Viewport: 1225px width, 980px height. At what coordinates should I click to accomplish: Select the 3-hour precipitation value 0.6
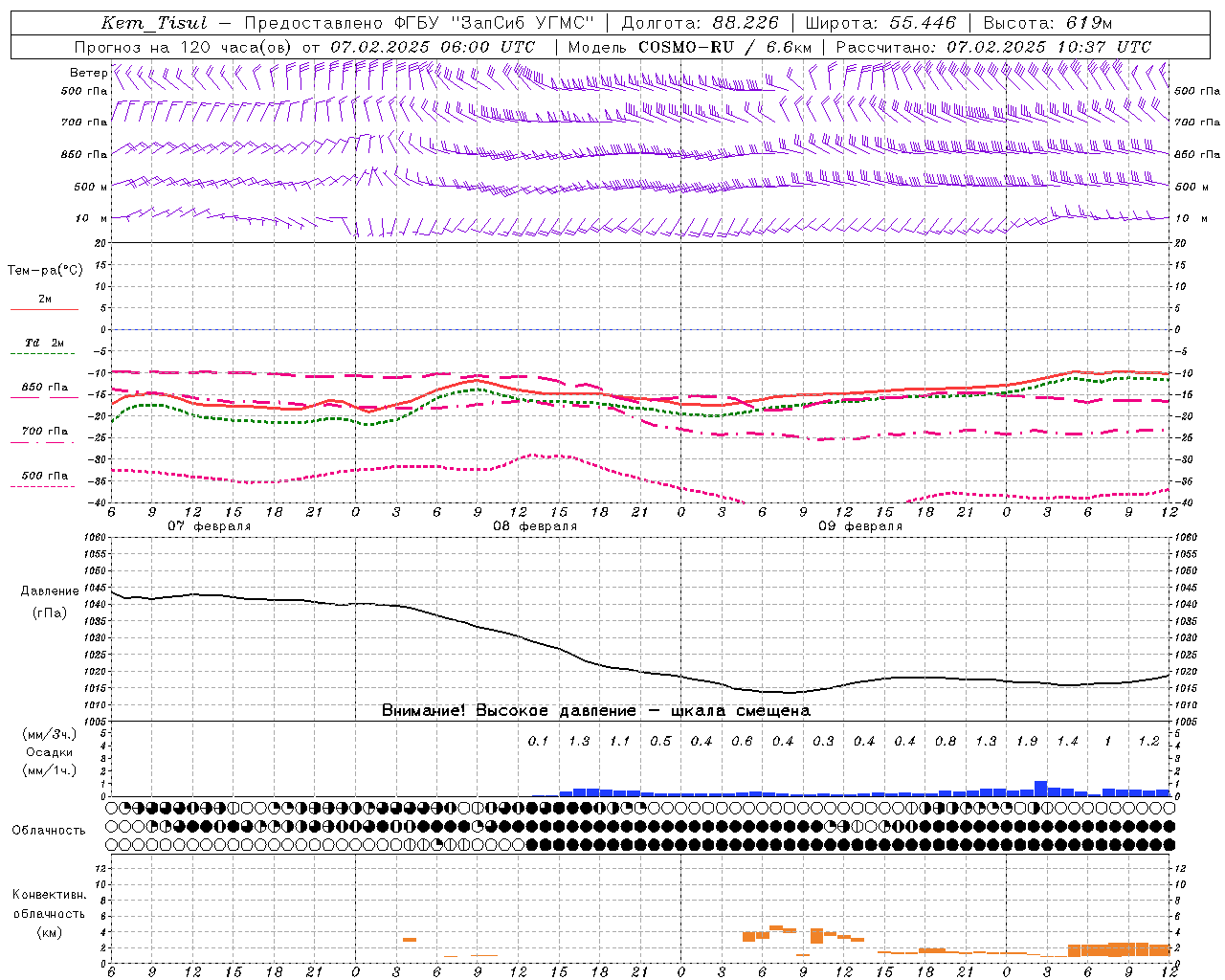[742, 741]
